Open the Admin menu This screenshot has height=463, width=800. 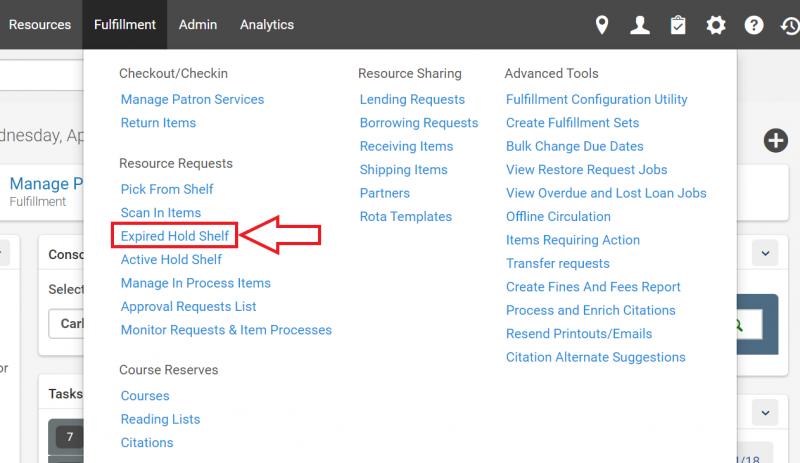(x=198, y=25)
